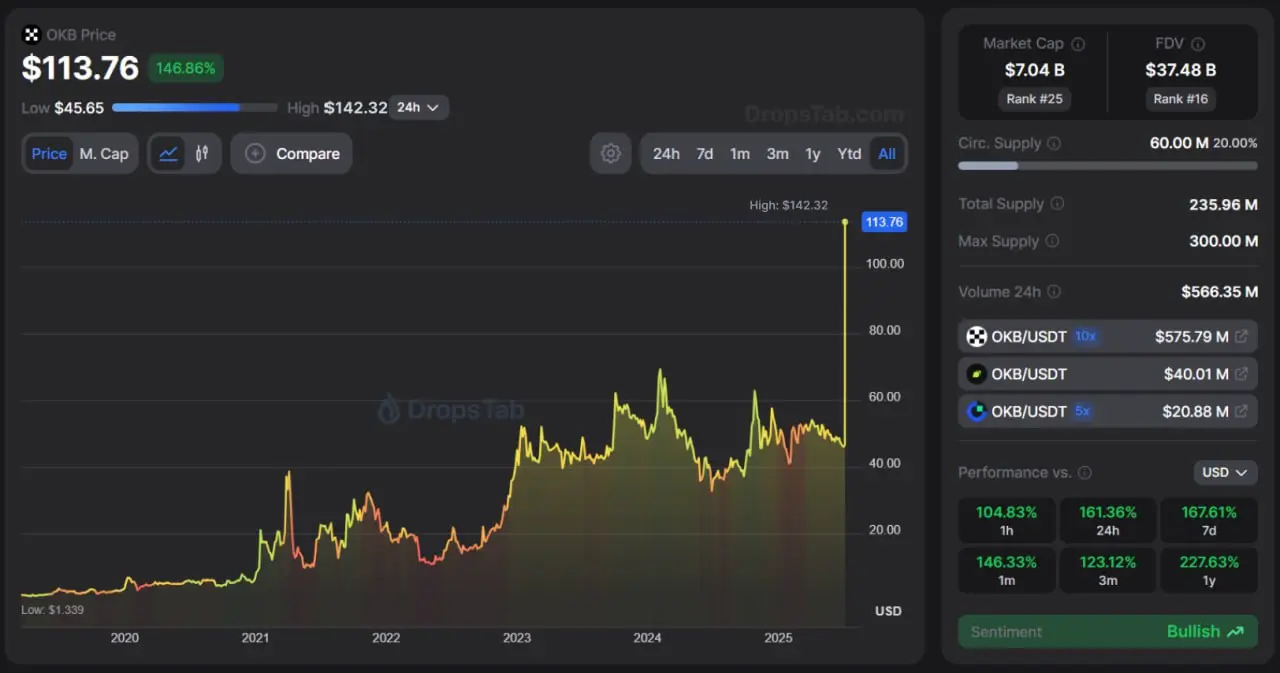Open external link for $40.01 M pair
Viewport: 1280px width, 673px height.
[1241, 374]
